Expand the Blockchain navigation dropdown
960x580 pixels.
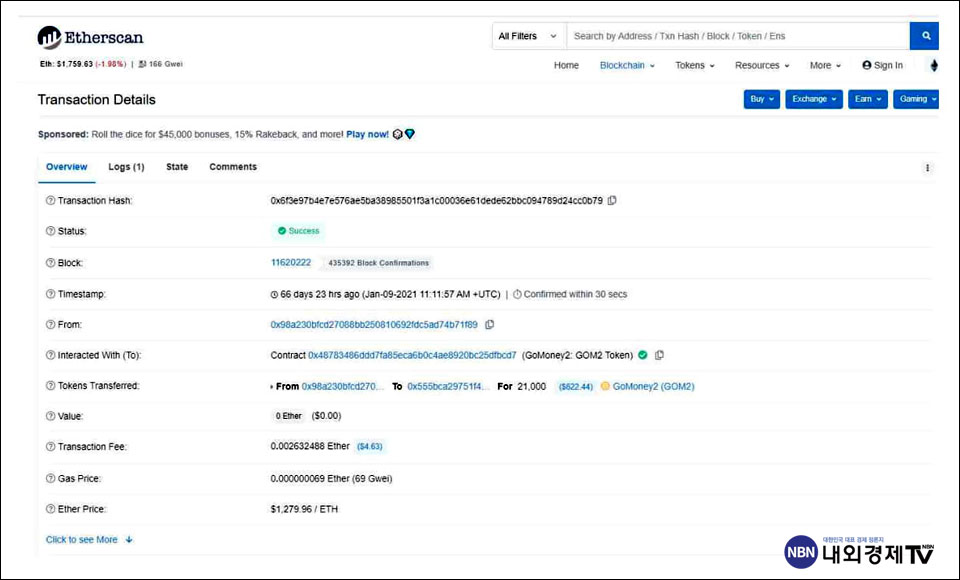click(x=627, y=65)
